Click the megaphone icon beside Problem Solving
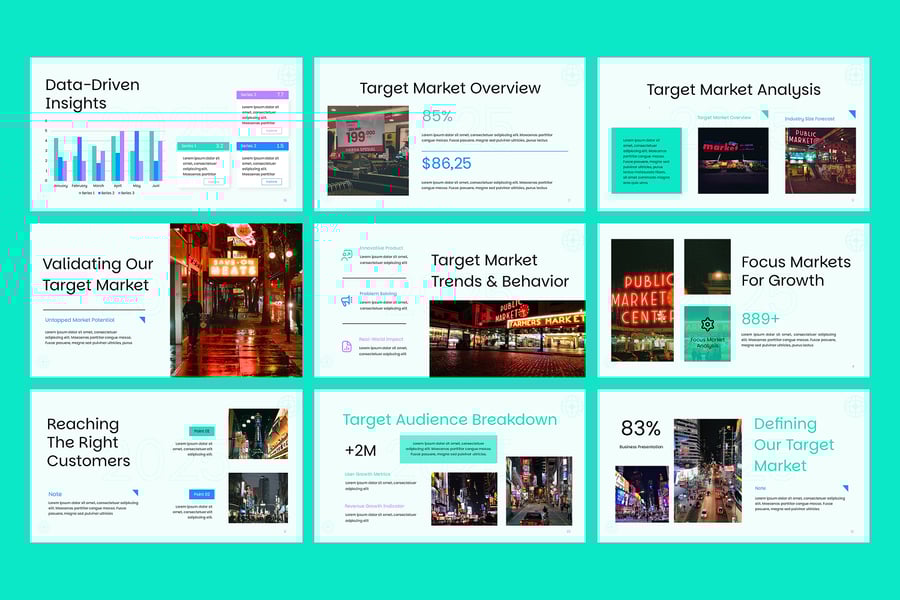 (347, 300)
